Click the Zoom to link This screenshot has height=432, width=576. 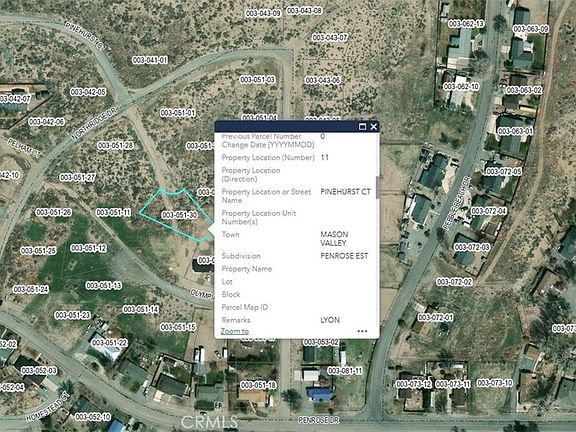coord(235,331)
